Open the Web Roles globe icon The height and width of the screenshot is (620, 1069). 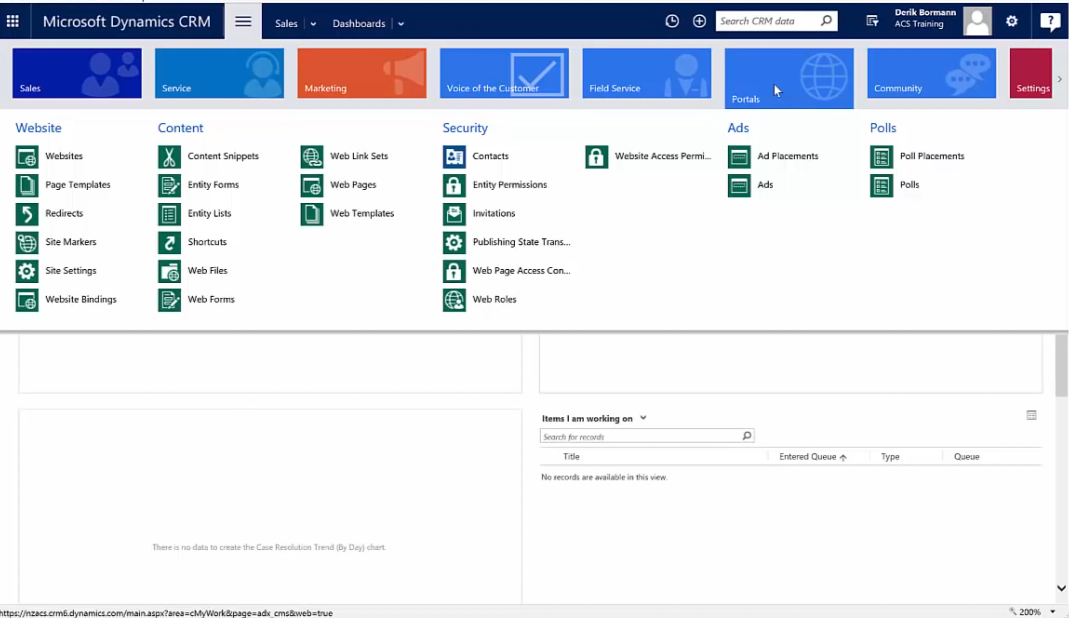454,300
